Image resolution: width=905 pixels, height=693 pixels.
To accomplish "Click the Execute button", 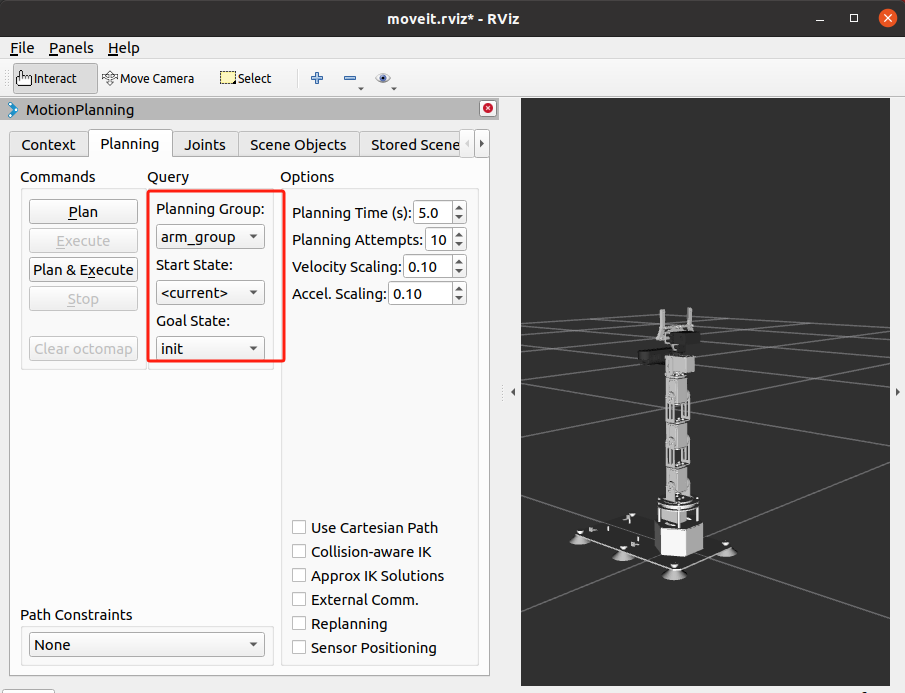I will 83,241.
